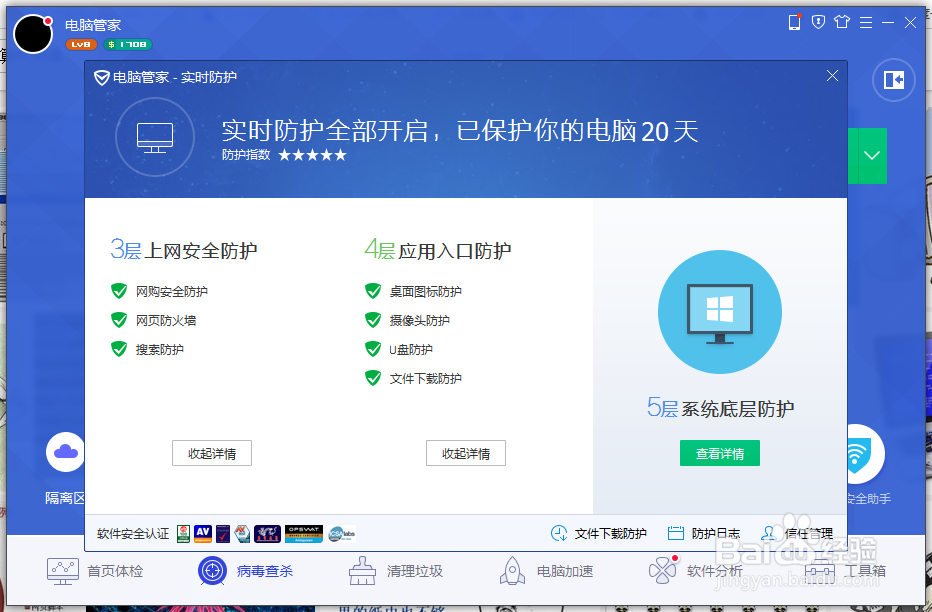
Task: Click the blue Windows monitor circle icon
Action: [x=720, y=312]
